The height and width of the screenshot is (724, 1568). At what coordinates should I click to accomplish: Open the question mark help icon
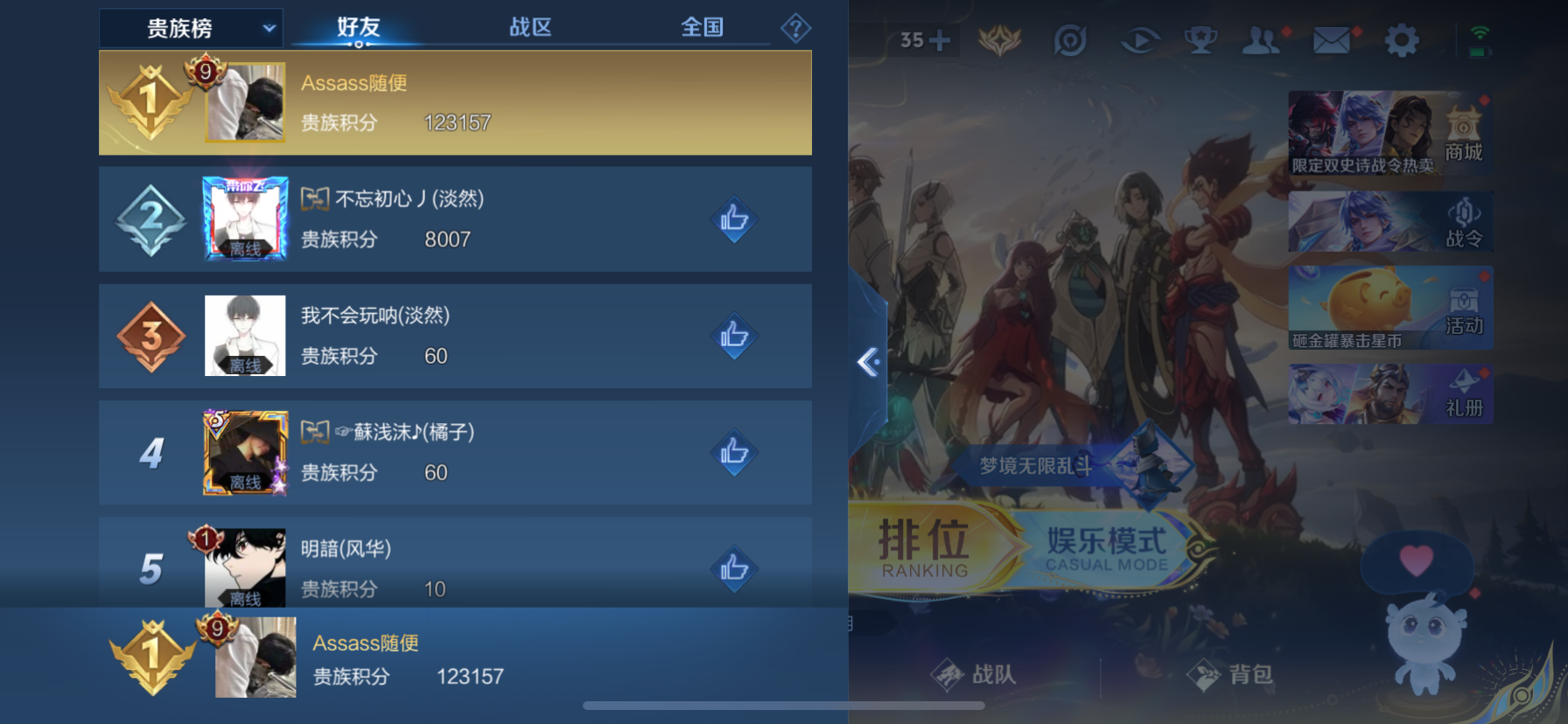click(x=795, y=29)
